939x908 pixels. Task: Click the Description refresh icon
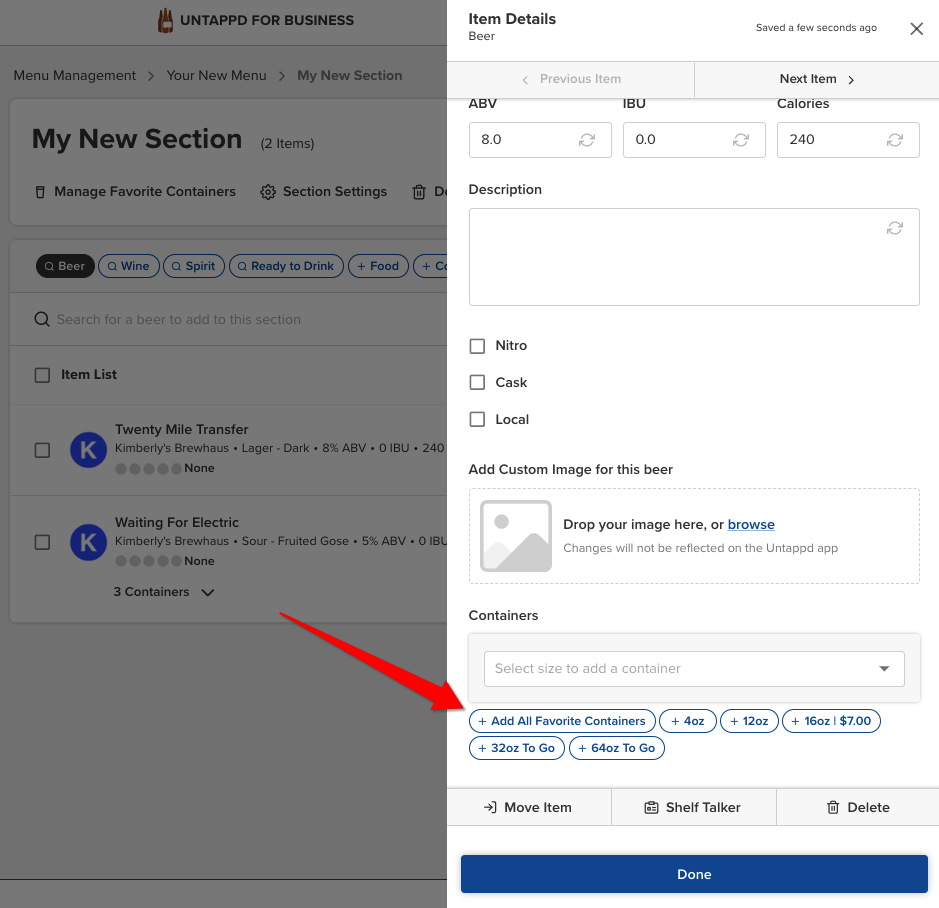(x=895, y=228)
